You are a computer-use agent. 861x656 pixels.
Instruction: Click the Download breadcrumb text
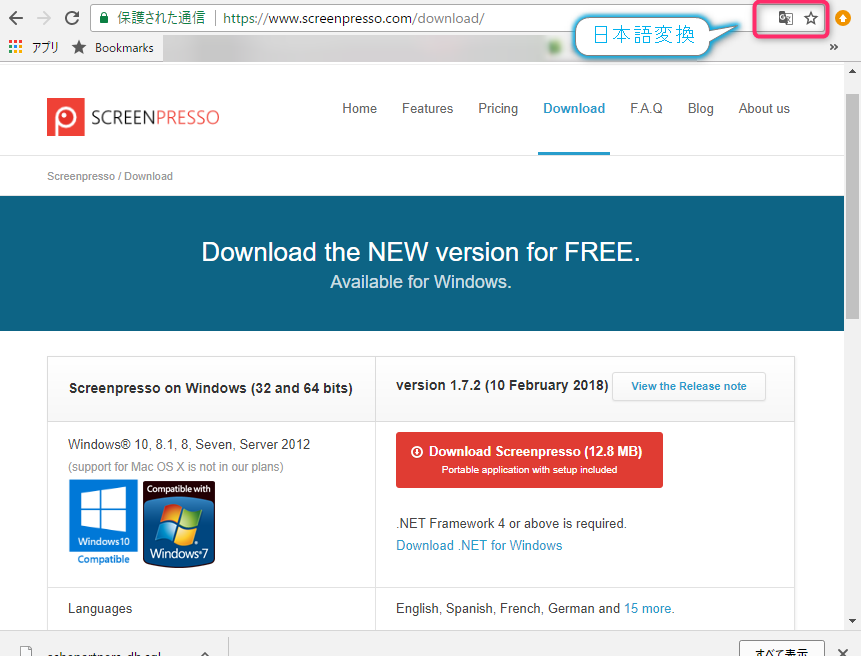pyautogui.click(x=148, y=176)
